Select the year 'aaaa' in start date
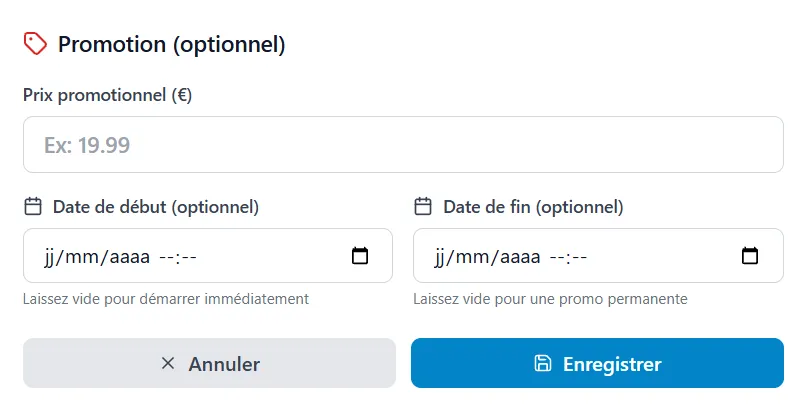The height and width of the screenshot is (406, 812). (x=128, y=257)
